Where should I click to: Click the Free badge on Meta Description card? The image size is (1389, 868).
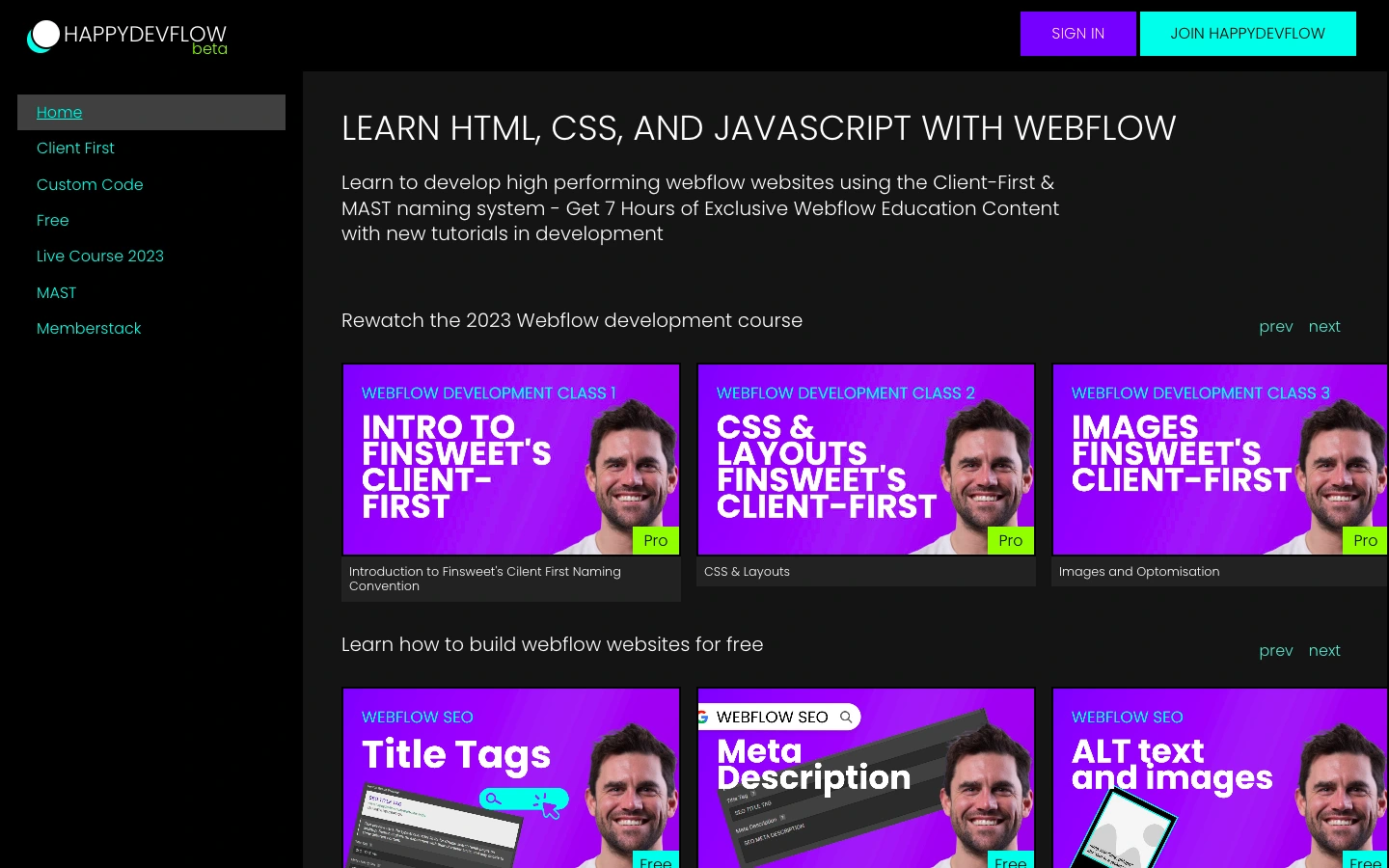pyautogui.click(x=1011, y=860)
